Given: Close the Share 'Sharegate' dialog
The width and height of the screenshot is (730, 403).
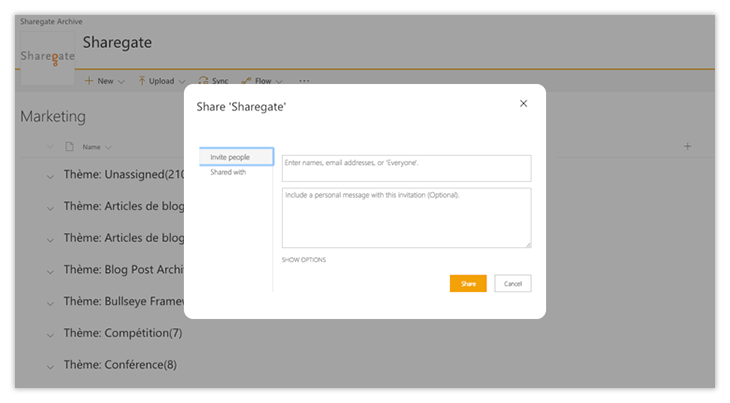Looking at the screenshot, I should pos(523,103).
